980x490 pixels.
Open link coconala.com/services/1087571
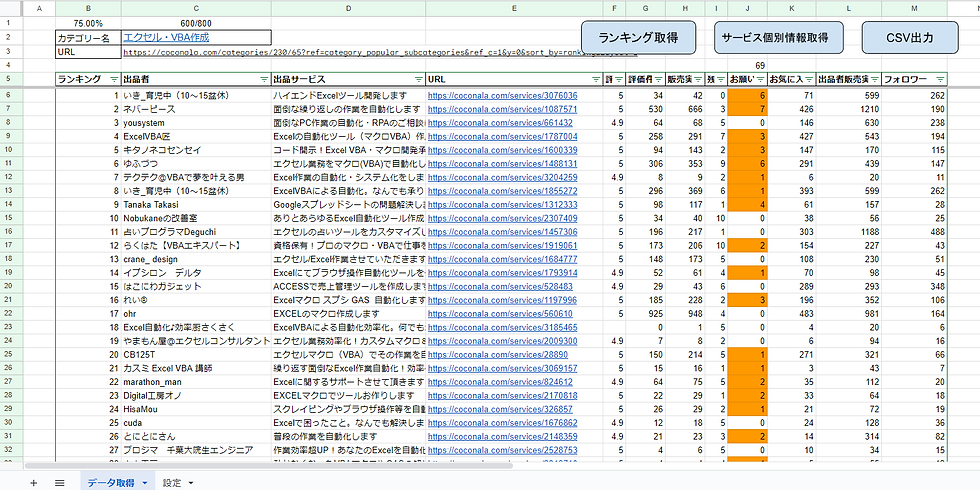(502, 109)
